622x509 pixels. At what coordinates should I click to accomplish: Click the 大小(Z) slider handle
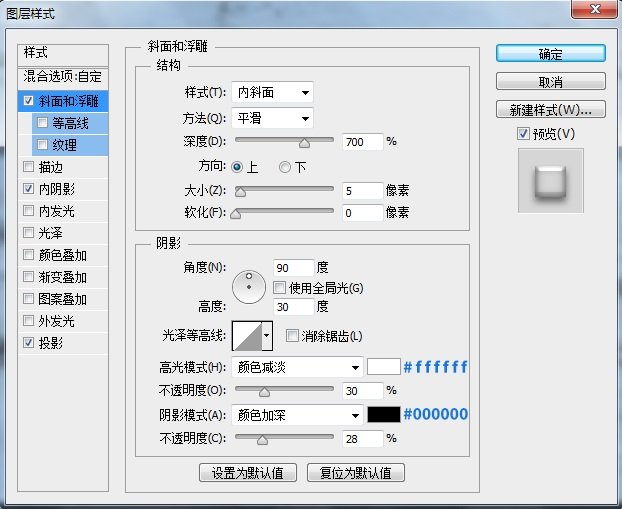pyautogui.click(x=240, y=192)
